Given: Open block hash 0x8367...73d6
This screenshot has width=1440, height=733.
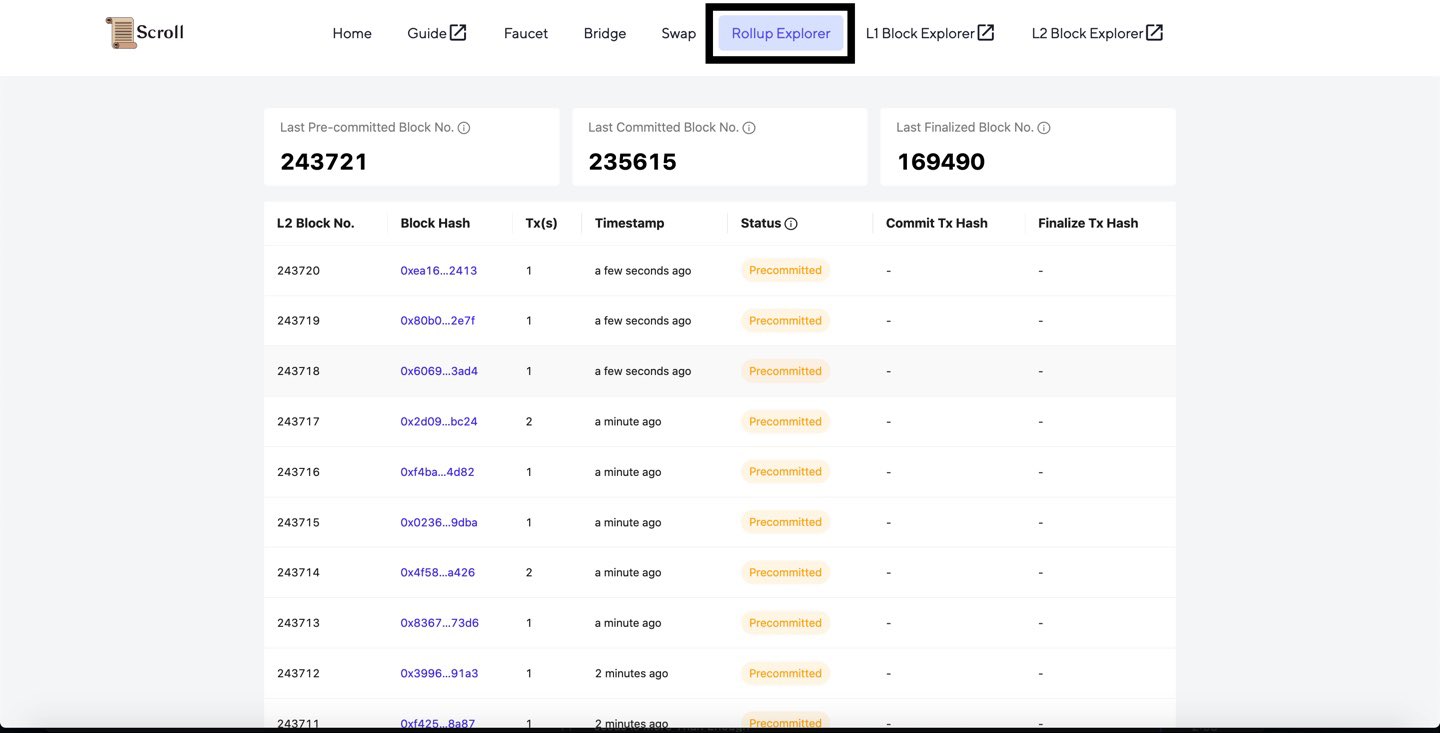Looking at the screenshot, I should (x=440, y=623).
